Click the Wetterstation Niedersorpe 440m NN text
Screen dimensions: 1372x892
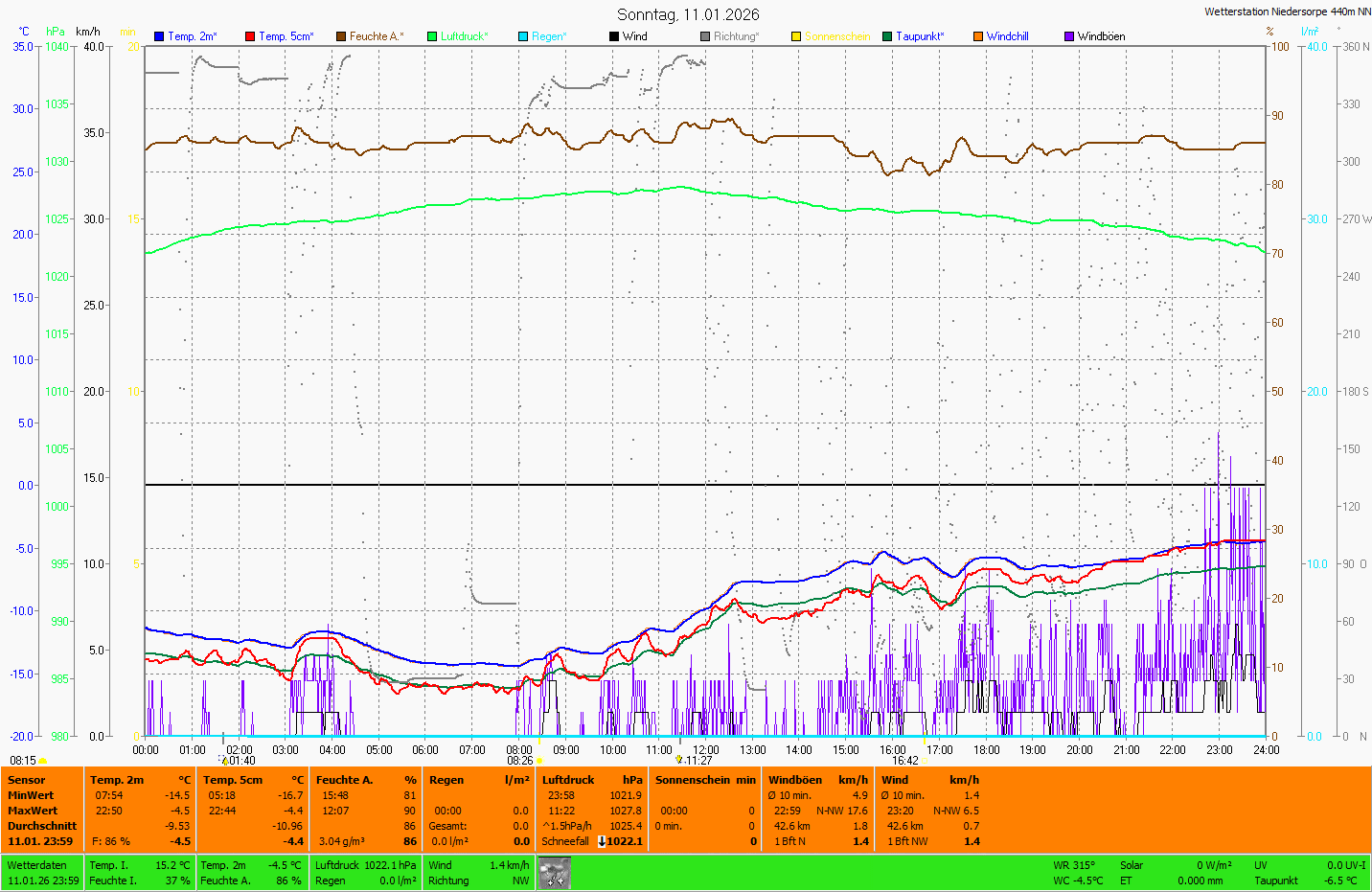coord(1287,11)
